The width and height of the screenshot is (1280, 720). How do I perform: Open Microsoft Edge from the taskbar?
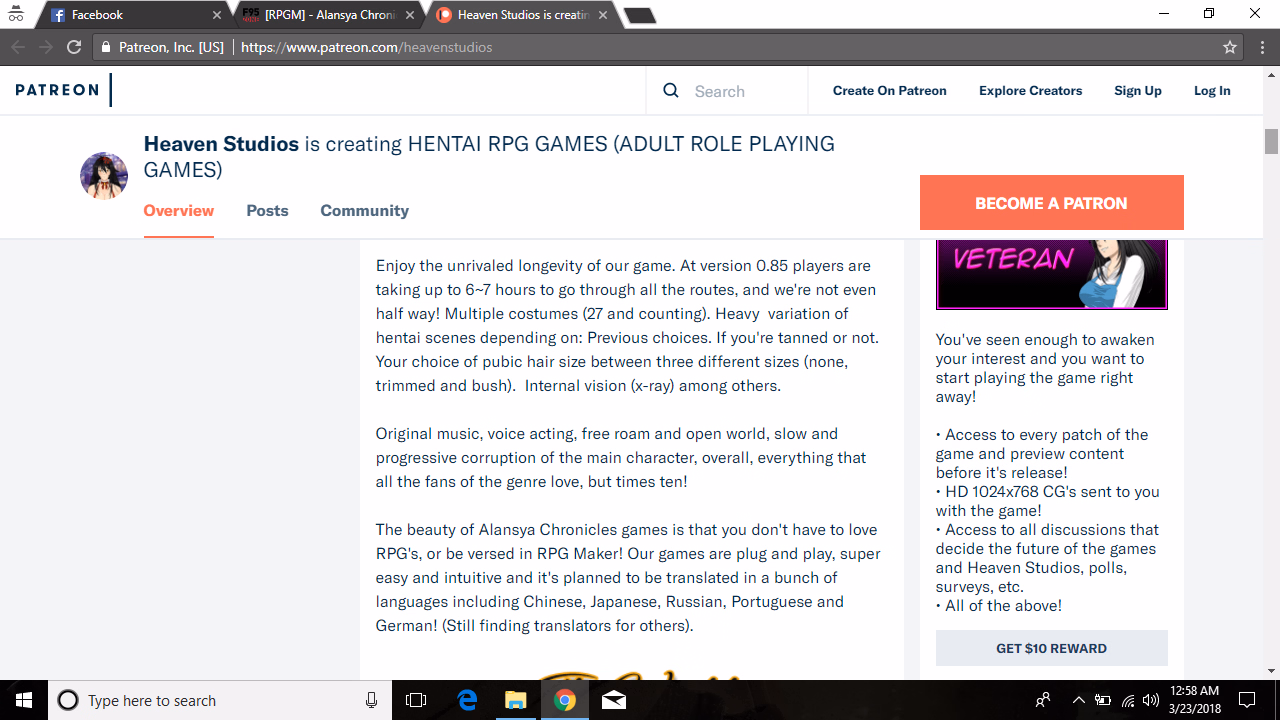click(x=467, y=700)
